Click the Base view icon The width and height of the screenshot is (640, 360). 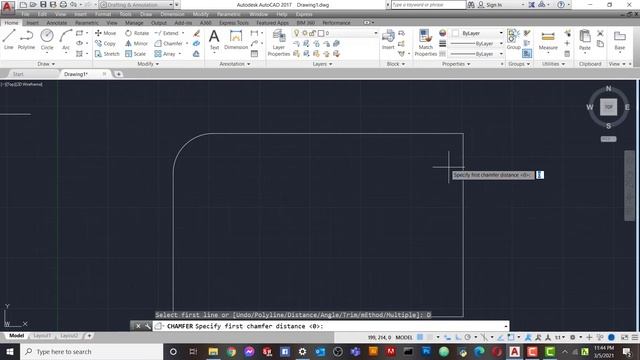point(620,39)
